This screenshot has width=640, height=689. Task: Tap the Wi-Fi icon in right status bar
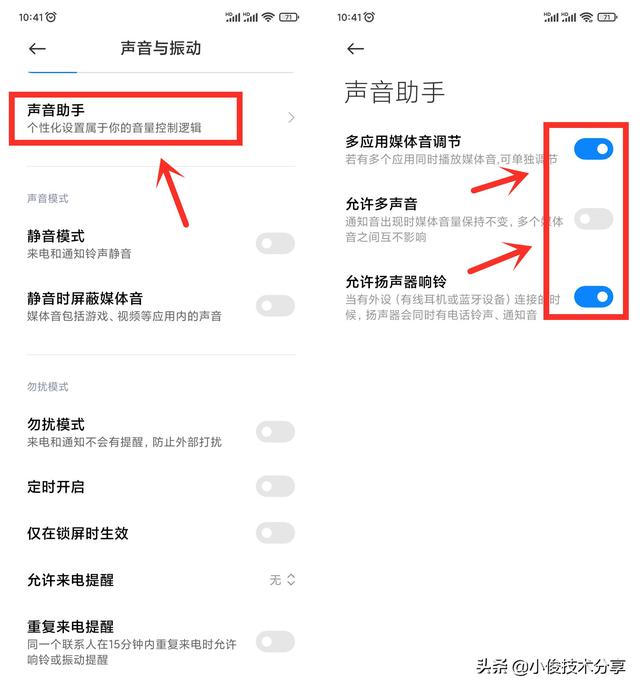(x=586, y=17)
